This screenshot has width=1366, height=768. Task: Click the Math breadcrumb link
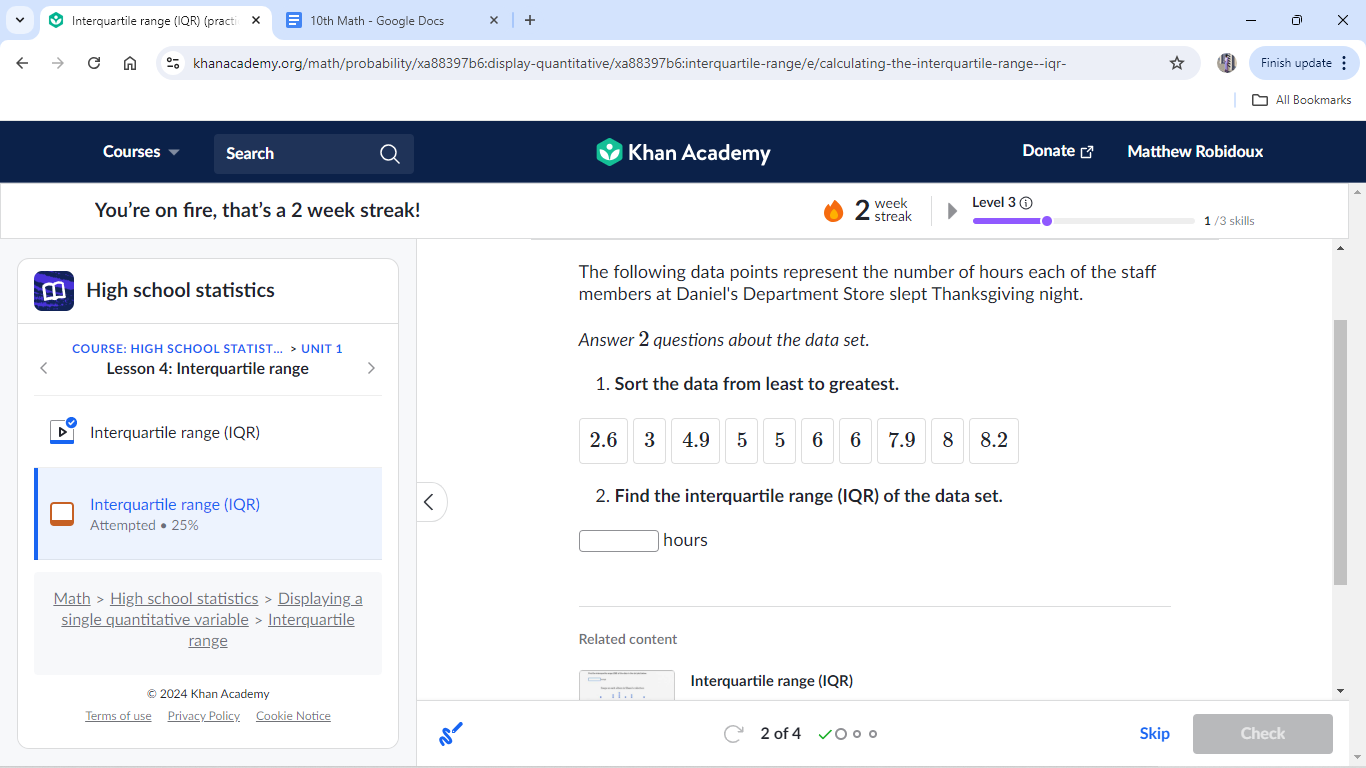click(x=72, y=599)
